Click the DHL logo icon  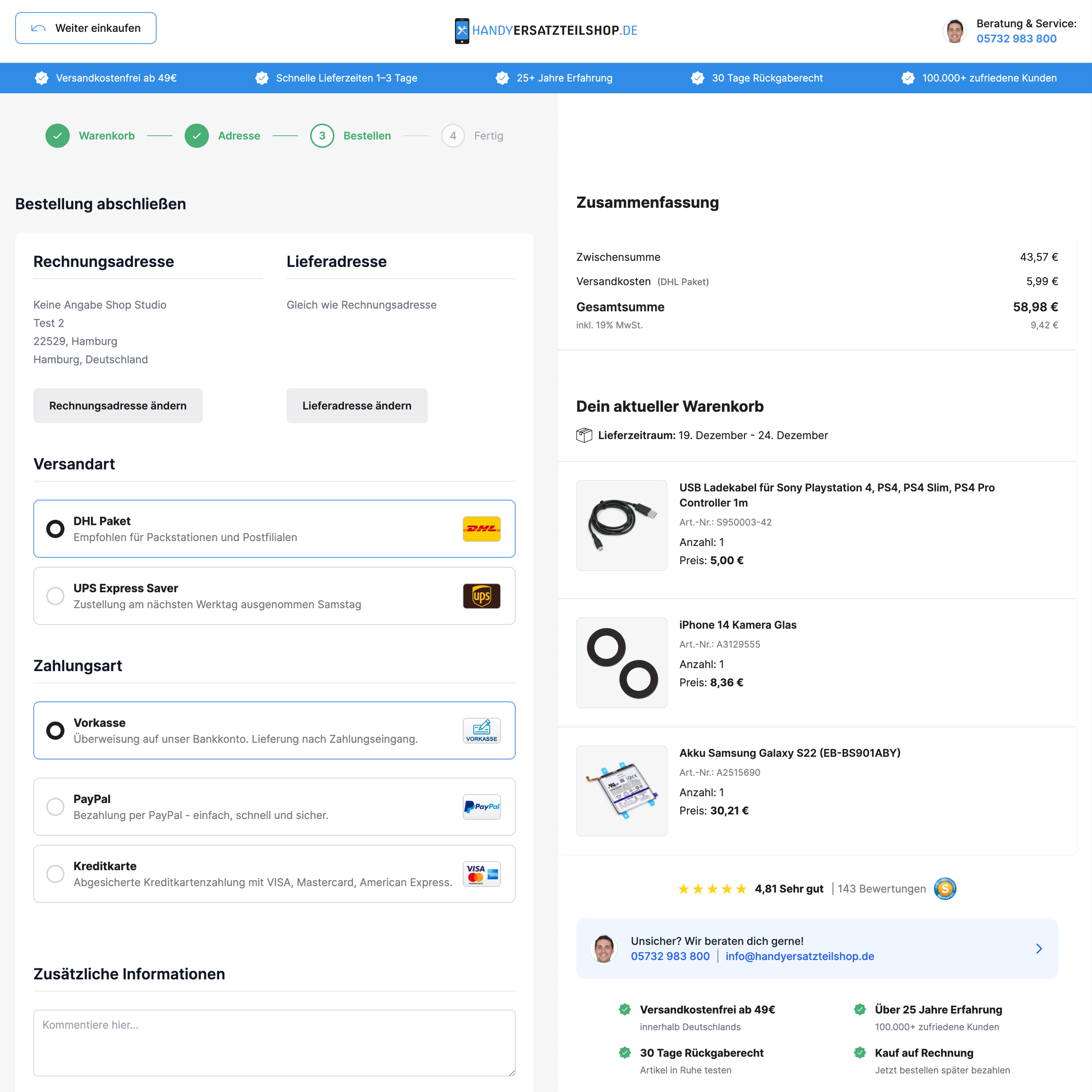tap(482, 529)
